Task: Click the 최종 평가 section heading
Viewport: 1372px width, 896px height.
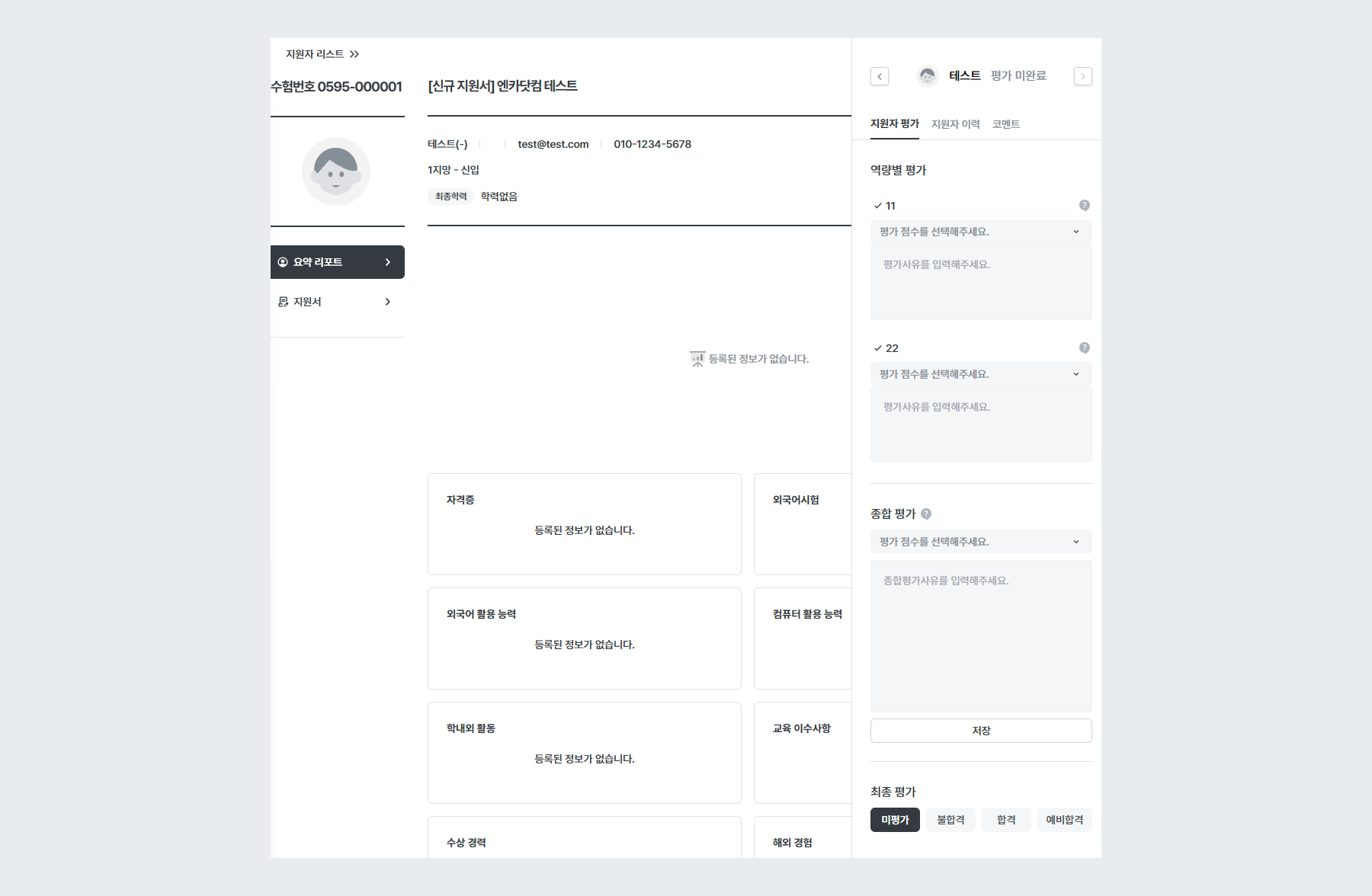Action: [x=893, y=792]
